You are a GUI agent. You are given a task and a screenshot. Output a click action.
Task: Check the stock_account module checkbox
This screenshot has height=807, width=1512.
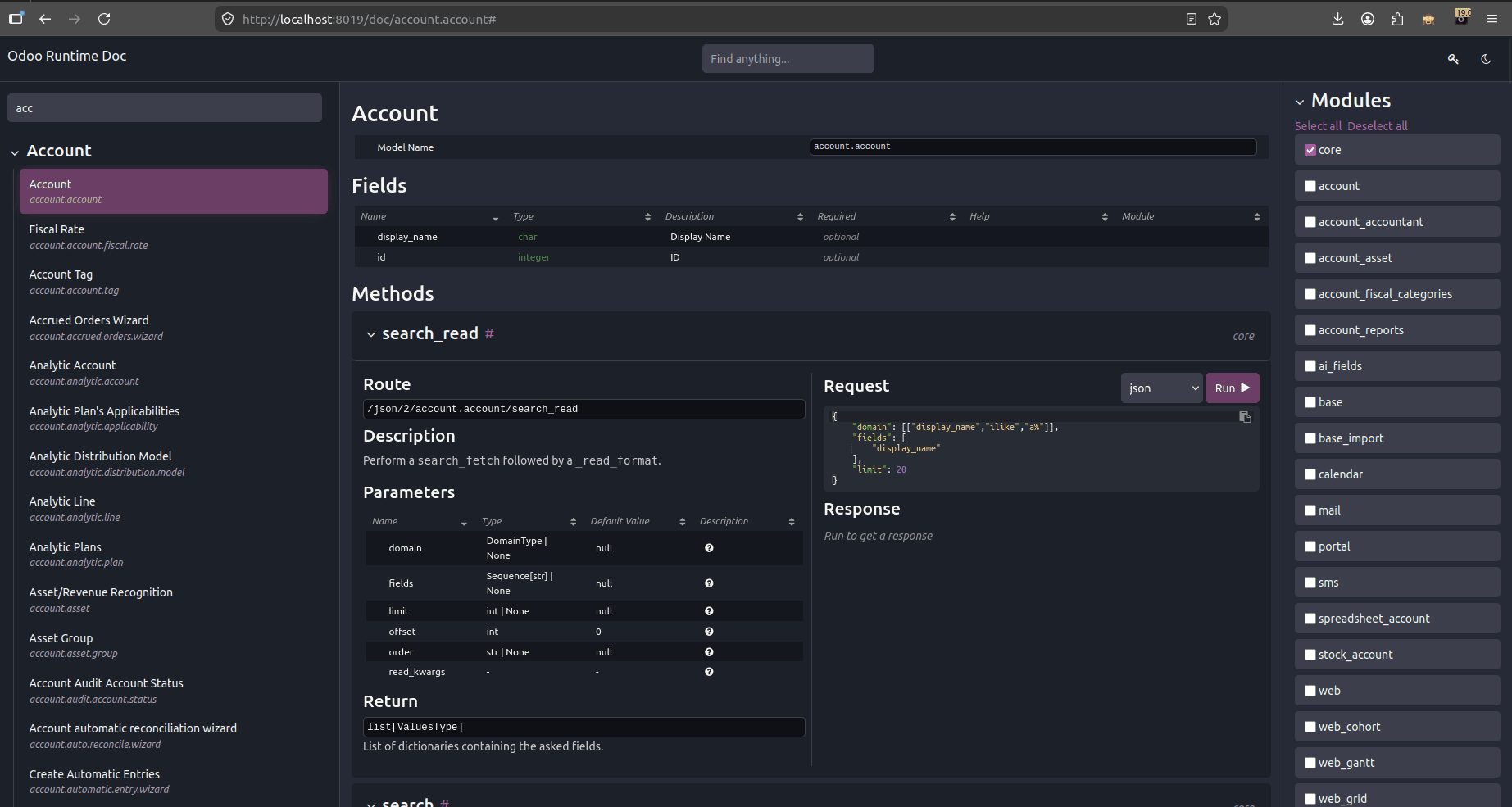[1310, 655]
